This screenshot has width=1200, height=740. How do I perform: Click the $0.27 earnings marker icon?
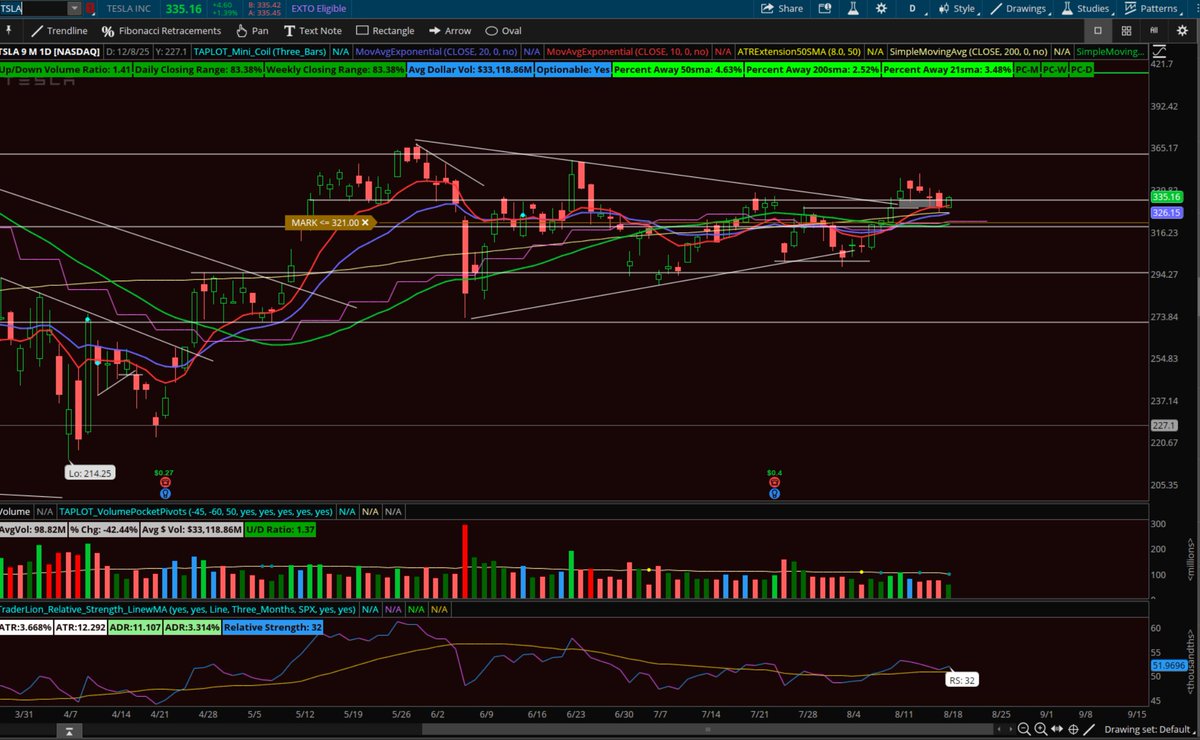click(164, 482)
